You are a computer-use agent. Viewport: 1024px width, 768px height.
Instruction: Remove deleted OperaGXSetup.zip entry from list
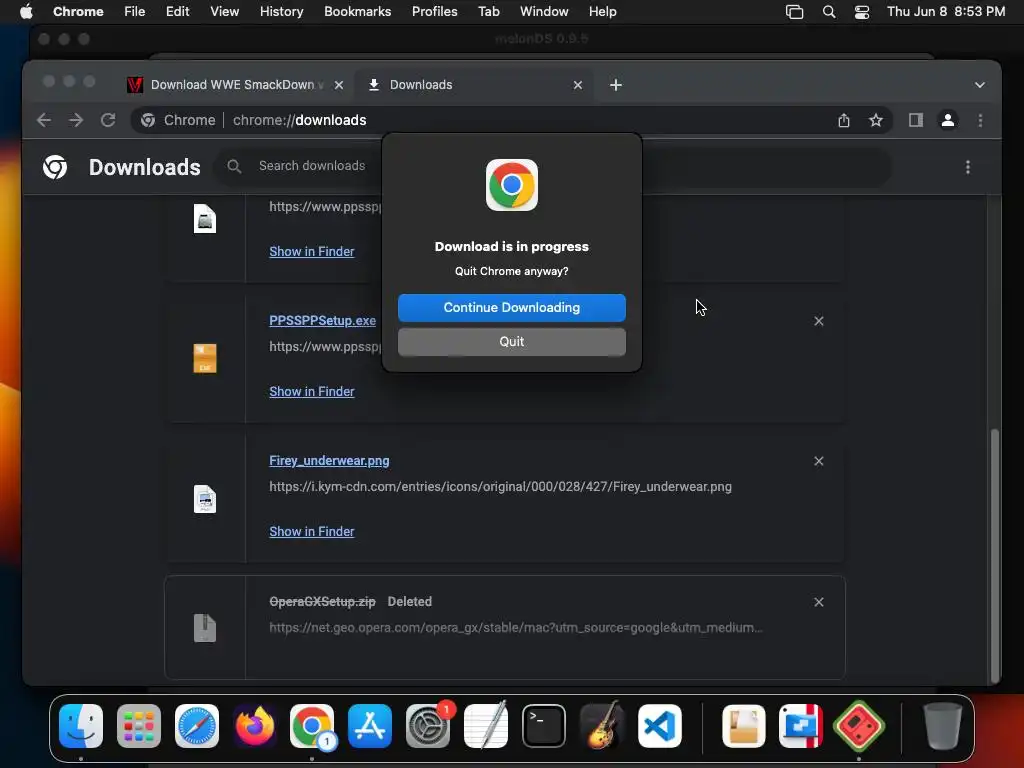pyautogui.click(x=819, y=602)
